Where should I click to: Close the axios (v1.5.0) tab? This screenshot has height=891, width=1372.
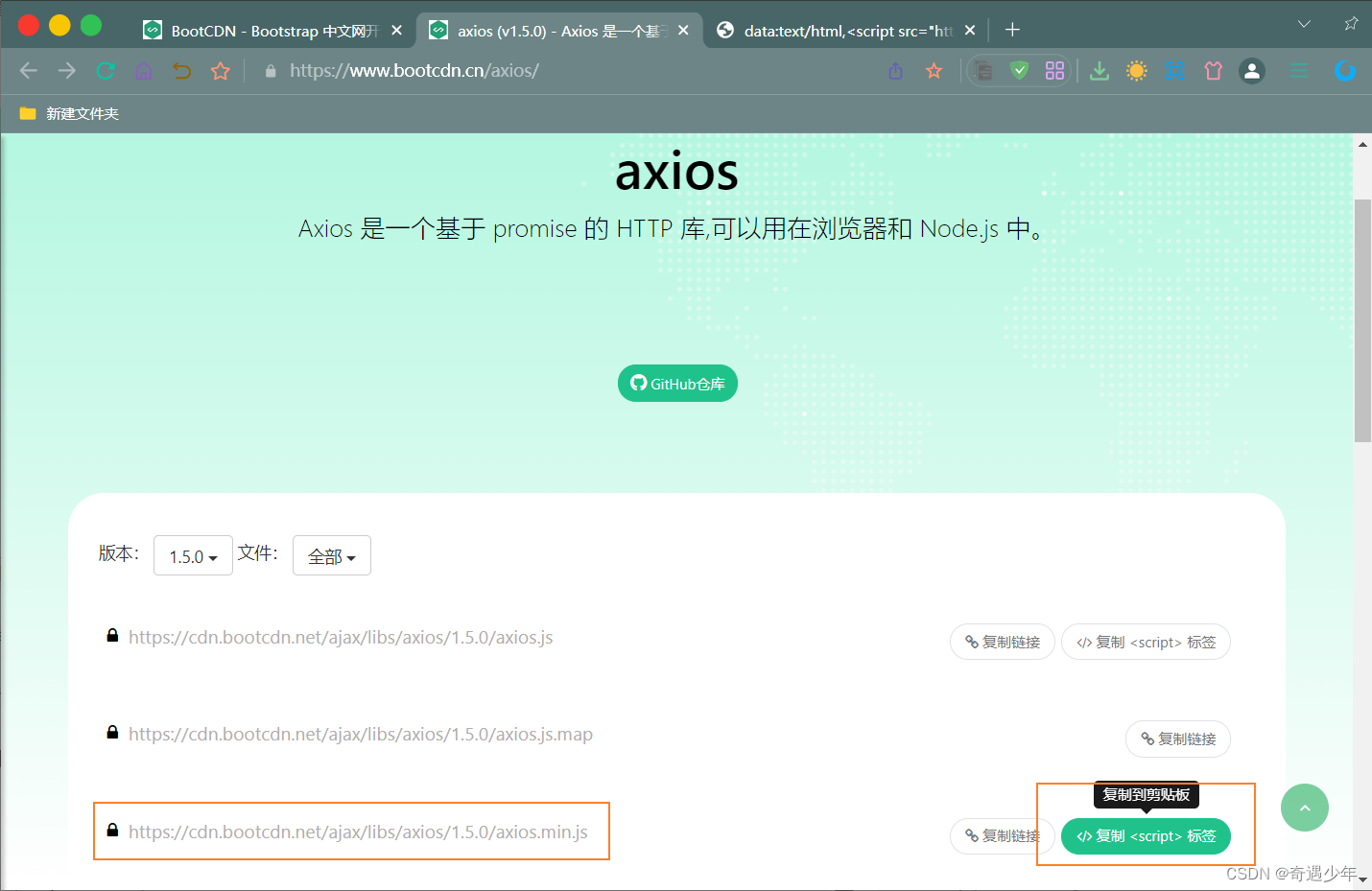(x=683, y=31)
